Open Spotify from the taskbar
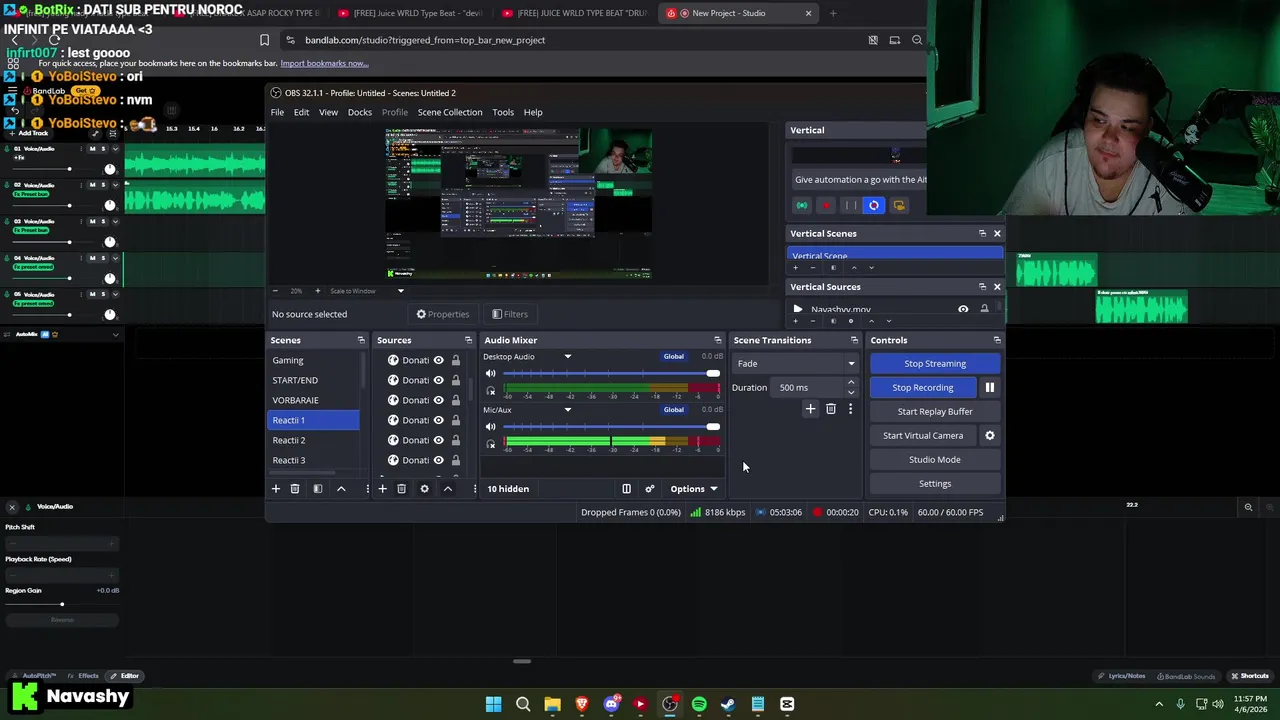This screenshot has width=1280, height=720. coord(699,704)
